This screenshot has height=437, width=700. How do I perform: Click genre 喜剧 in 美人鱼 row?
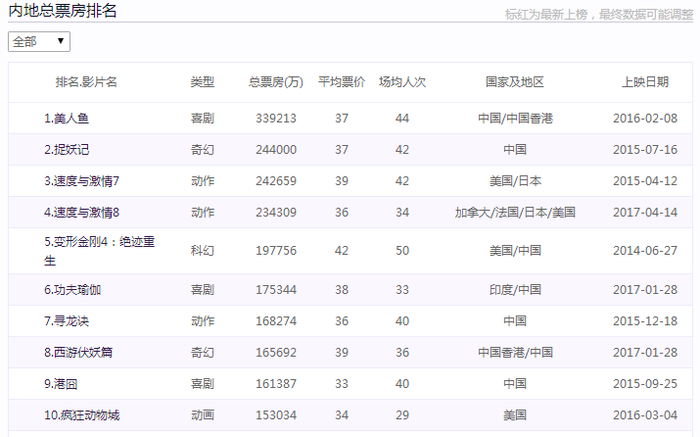click(202, 118)
